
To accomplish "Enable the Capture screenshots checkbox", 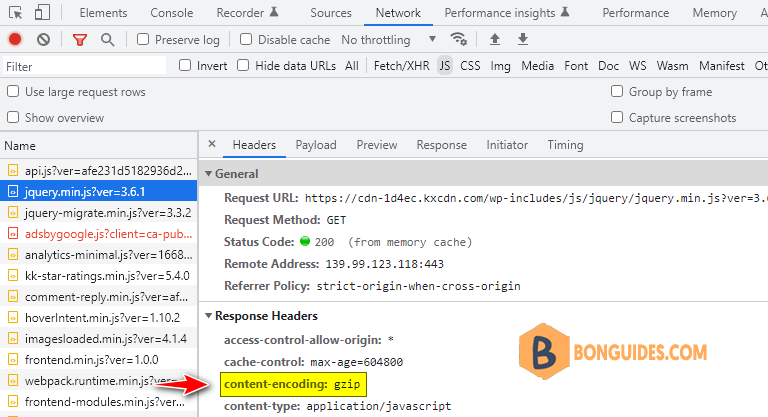I will point(617,117).
